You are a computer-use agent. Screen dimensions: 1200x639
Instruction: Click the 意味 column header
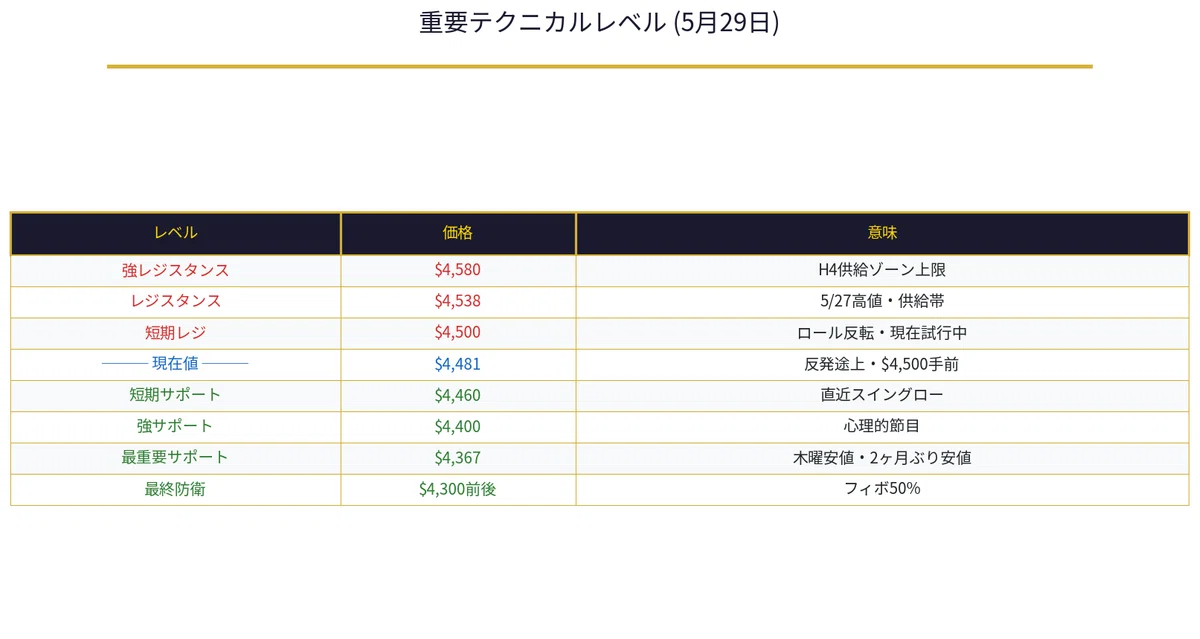click(882, 233)
